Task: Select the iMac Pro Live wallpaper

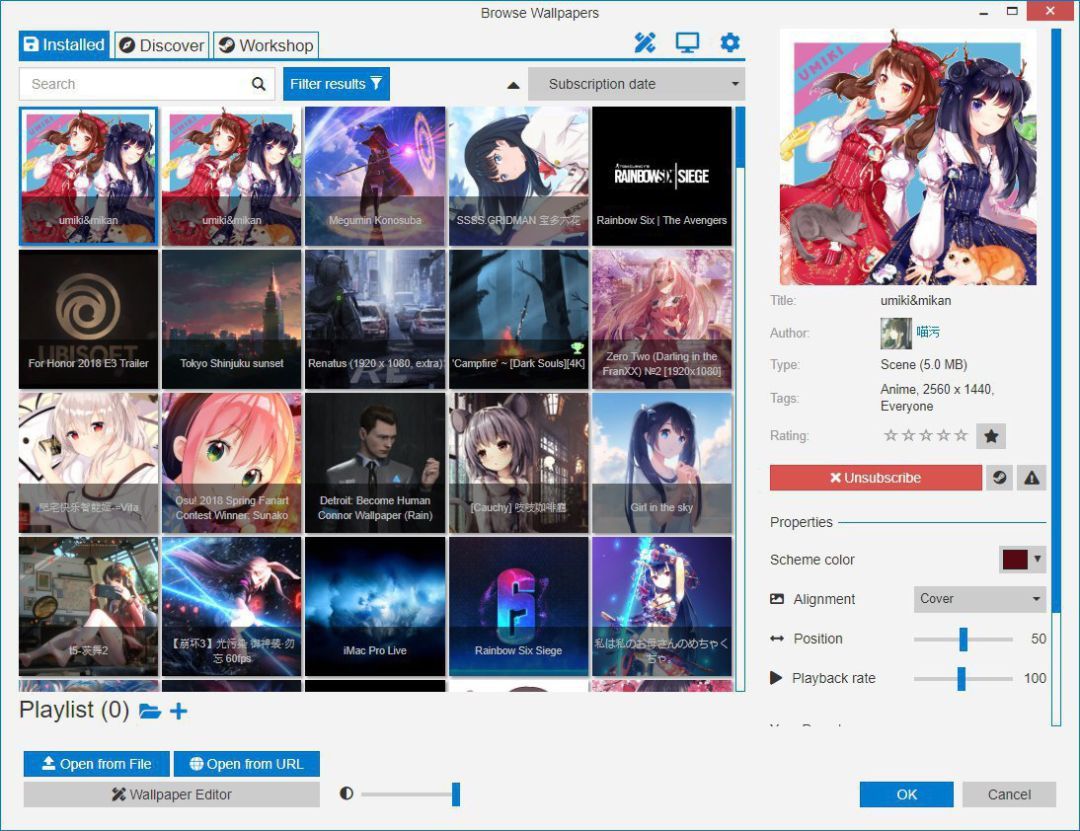Action: tap(375, 606)
